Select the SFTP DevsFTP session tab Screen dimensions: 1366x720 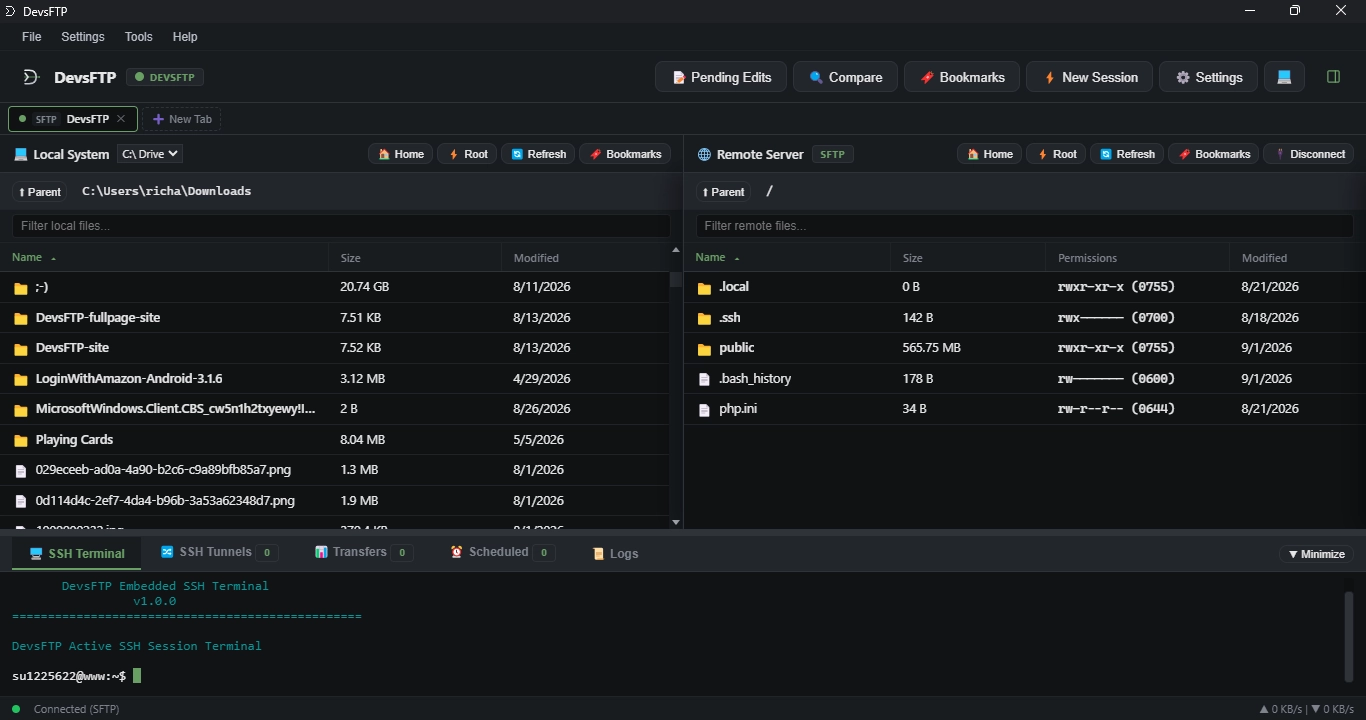[x=72, y=119]
